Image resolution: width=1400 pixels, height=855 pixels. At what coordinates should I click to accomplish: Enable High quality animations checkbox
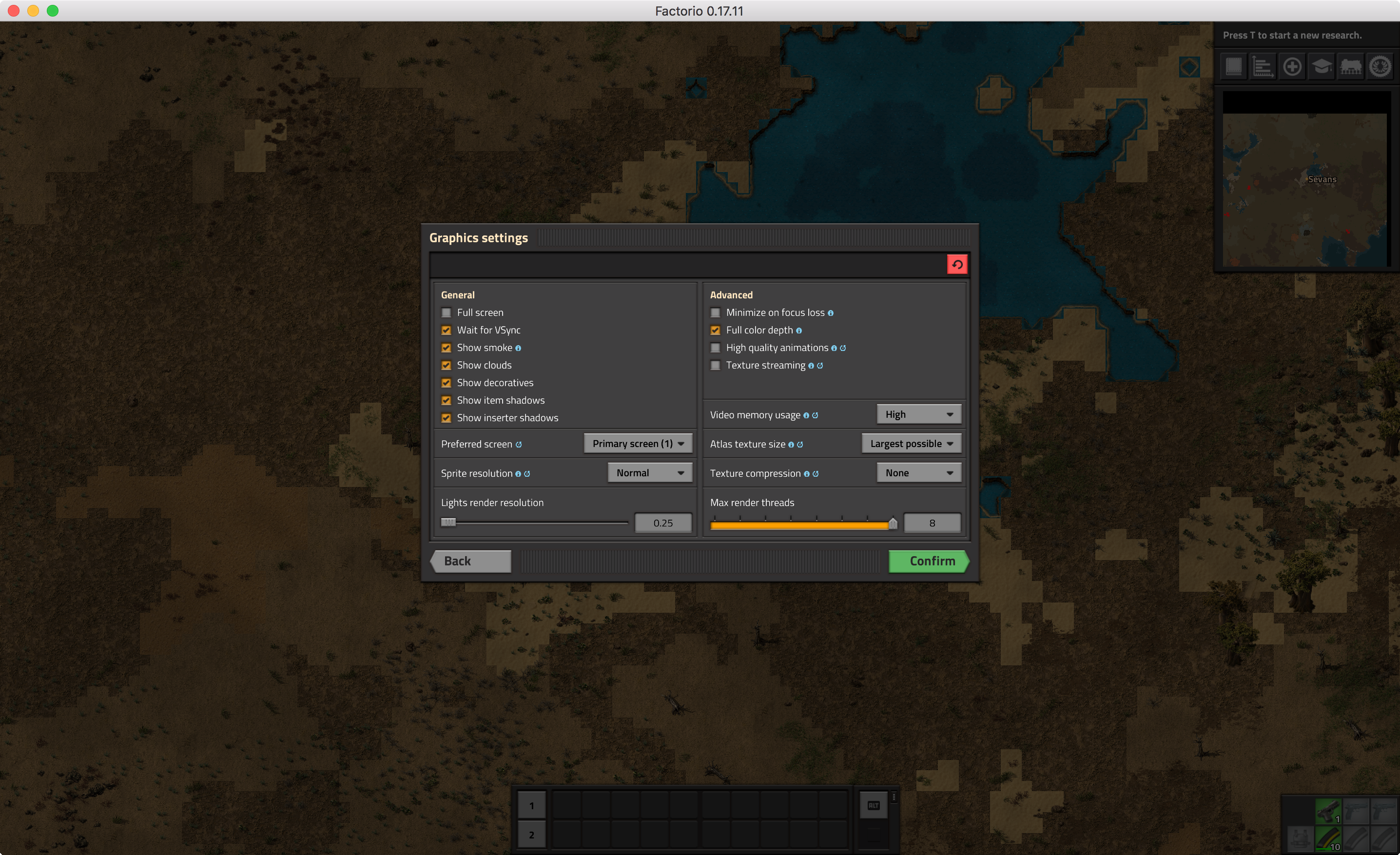click(715, 348)
